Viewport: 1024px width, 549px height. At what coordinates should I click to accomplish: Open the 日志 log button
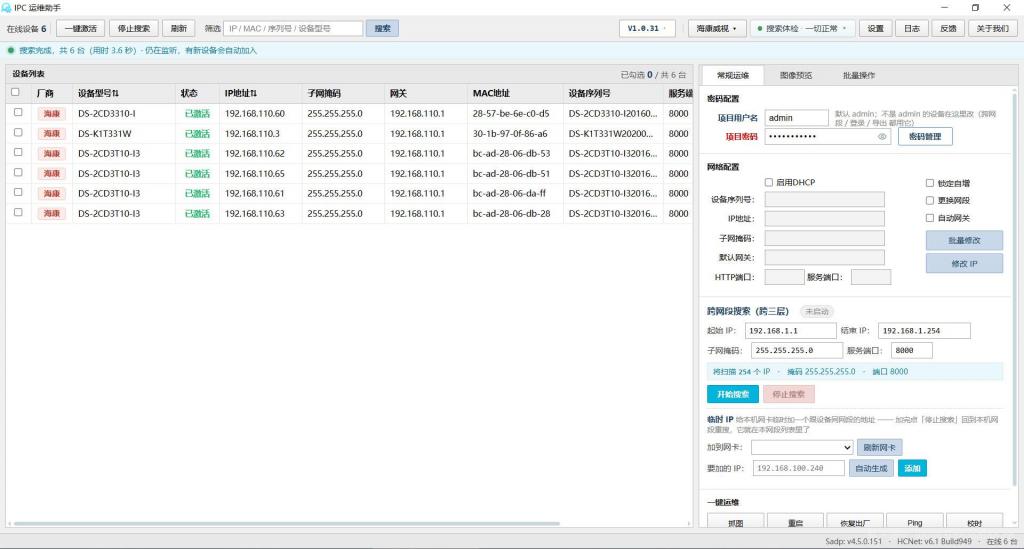coord(912,29)
